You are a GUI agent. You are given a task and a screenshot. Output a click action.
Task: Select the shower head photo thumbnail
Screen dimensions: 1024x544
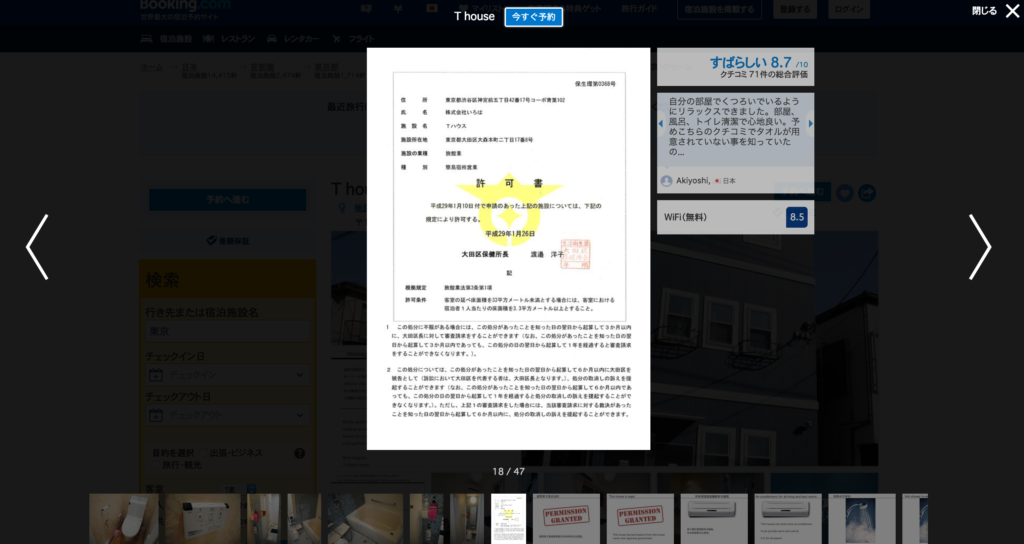[x=860, y=518]
